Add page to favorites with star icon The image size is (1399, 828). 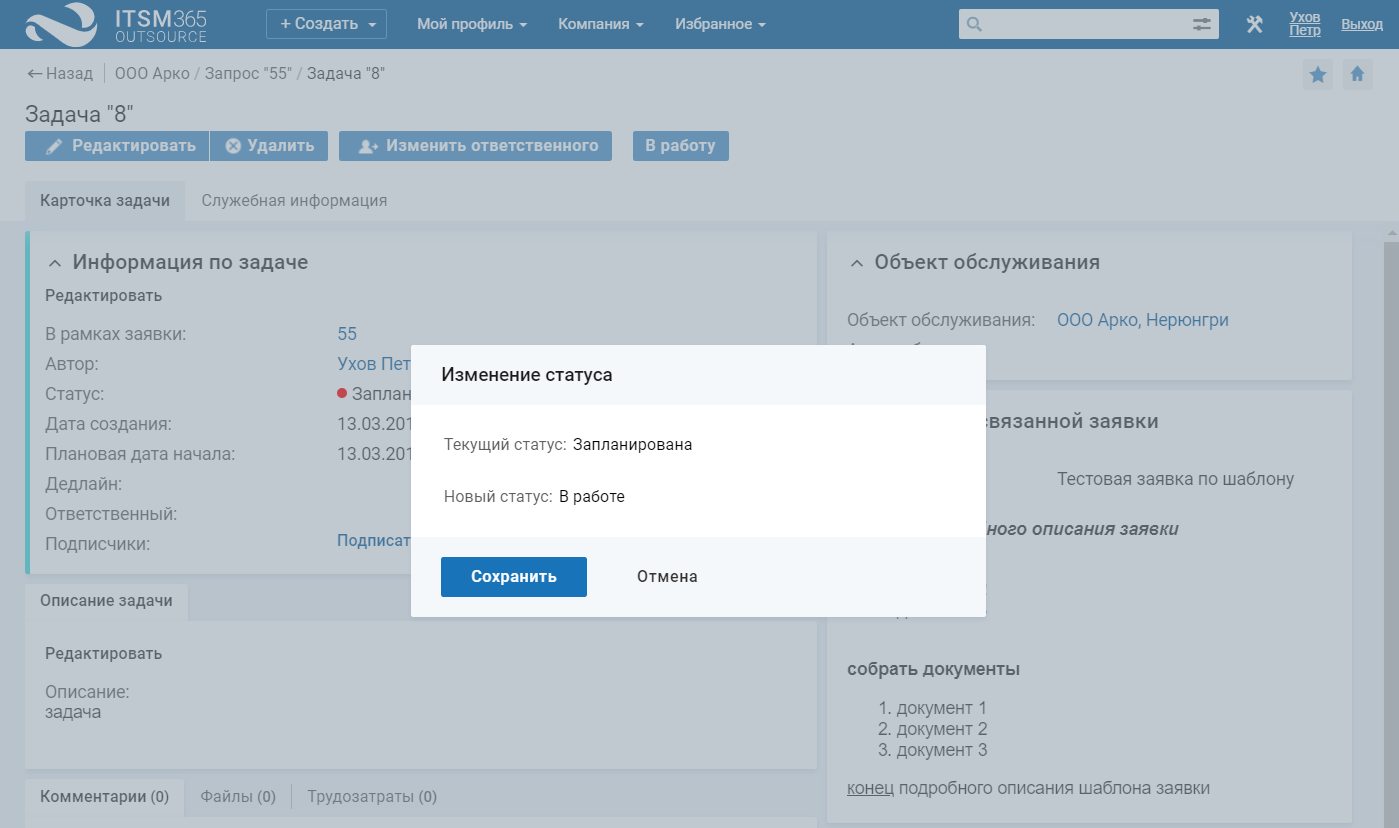tap(1318, 74)
